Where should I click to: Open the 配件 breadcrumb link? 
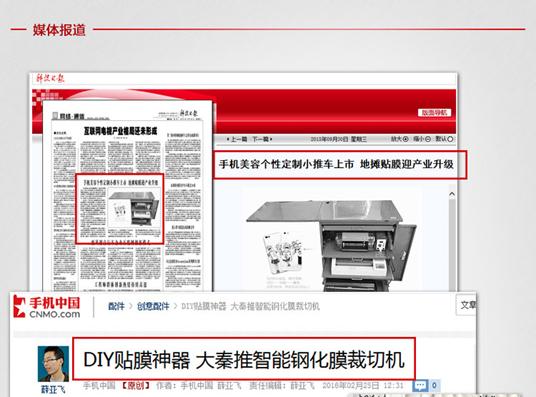116,306
